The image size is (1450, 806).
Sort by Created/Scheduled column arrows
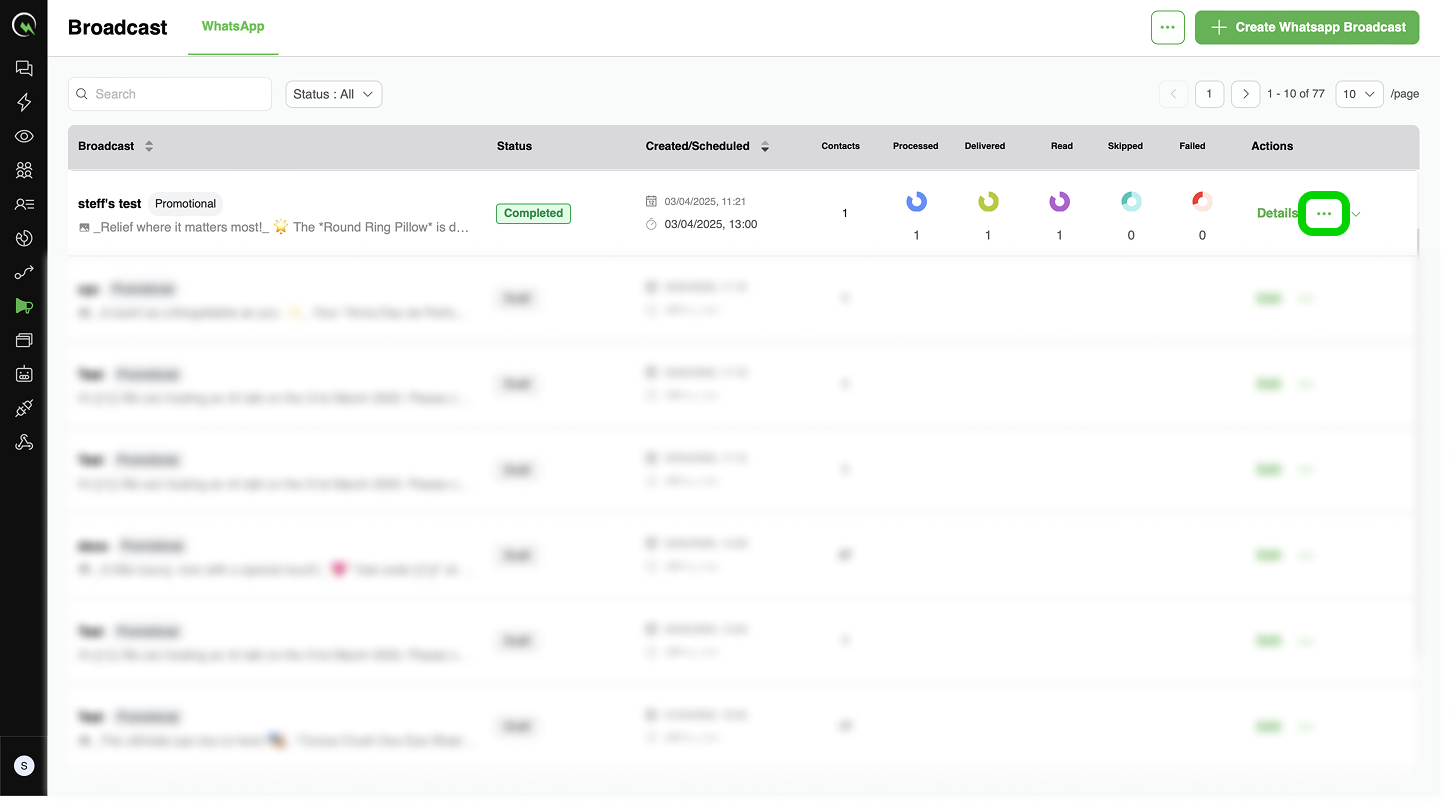[x=765, y=146]
